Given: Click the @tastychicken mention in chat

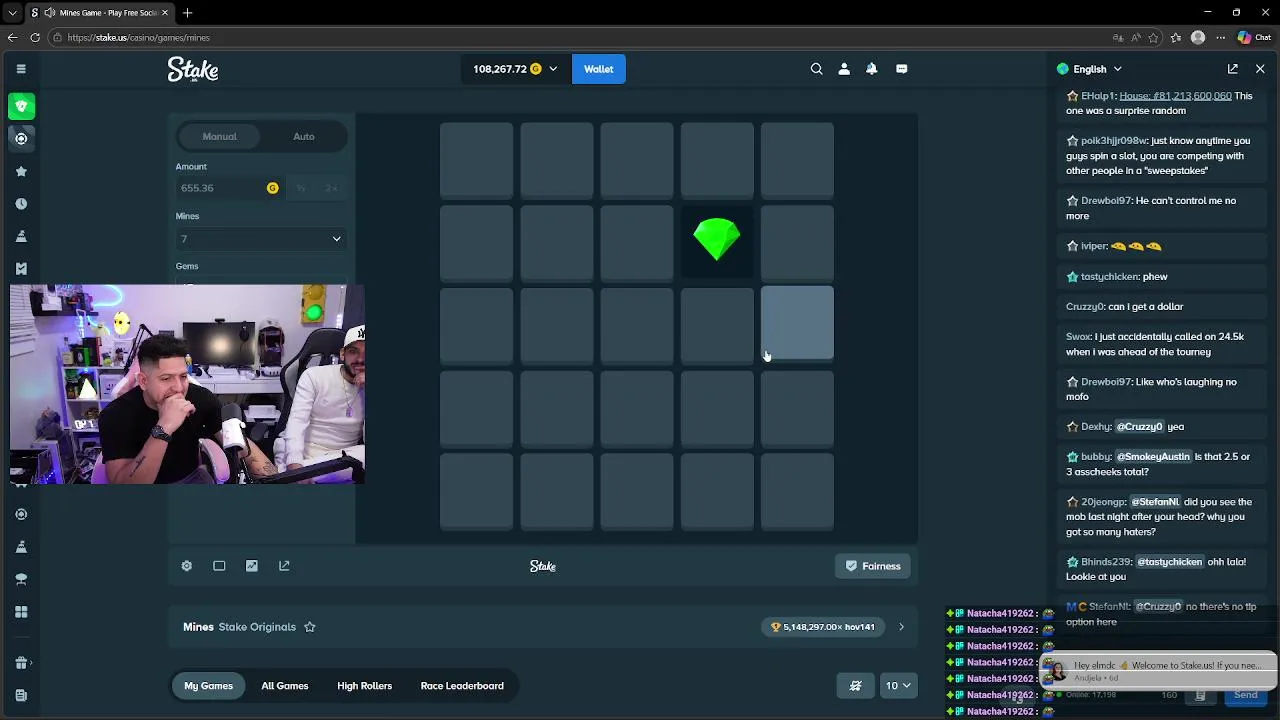Looking at the screenshot, I should click(1169, 562).
